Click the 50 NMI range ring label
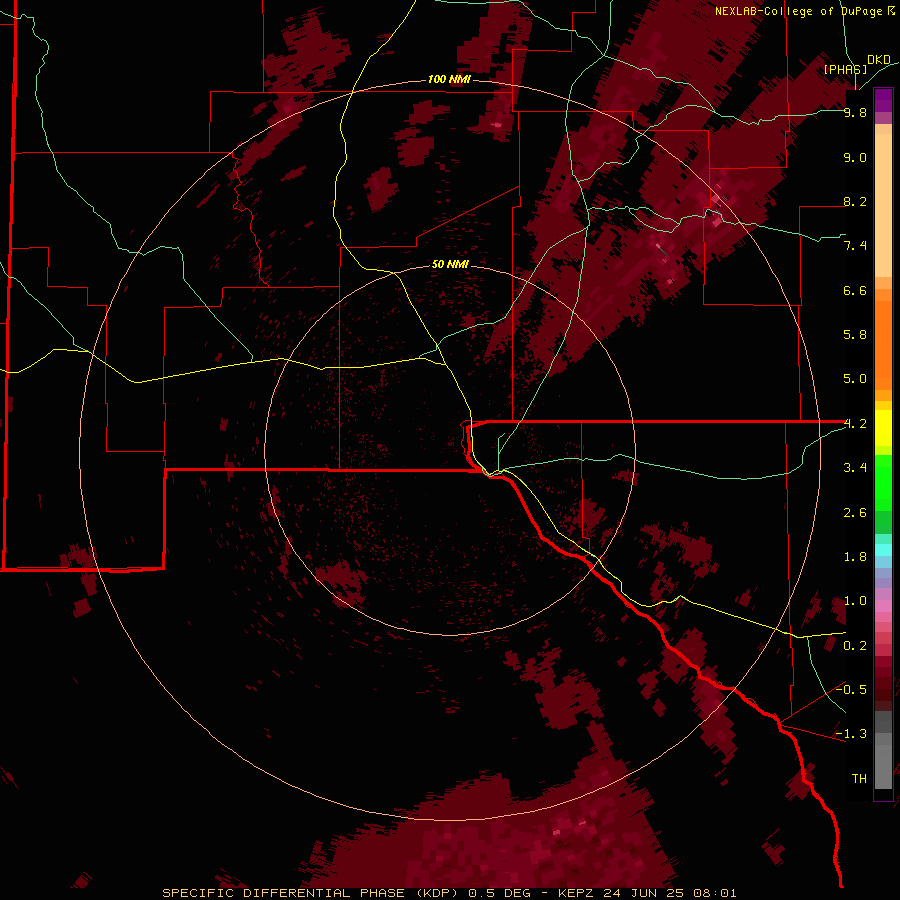This screenshot has width=900, height=900. 450,264
